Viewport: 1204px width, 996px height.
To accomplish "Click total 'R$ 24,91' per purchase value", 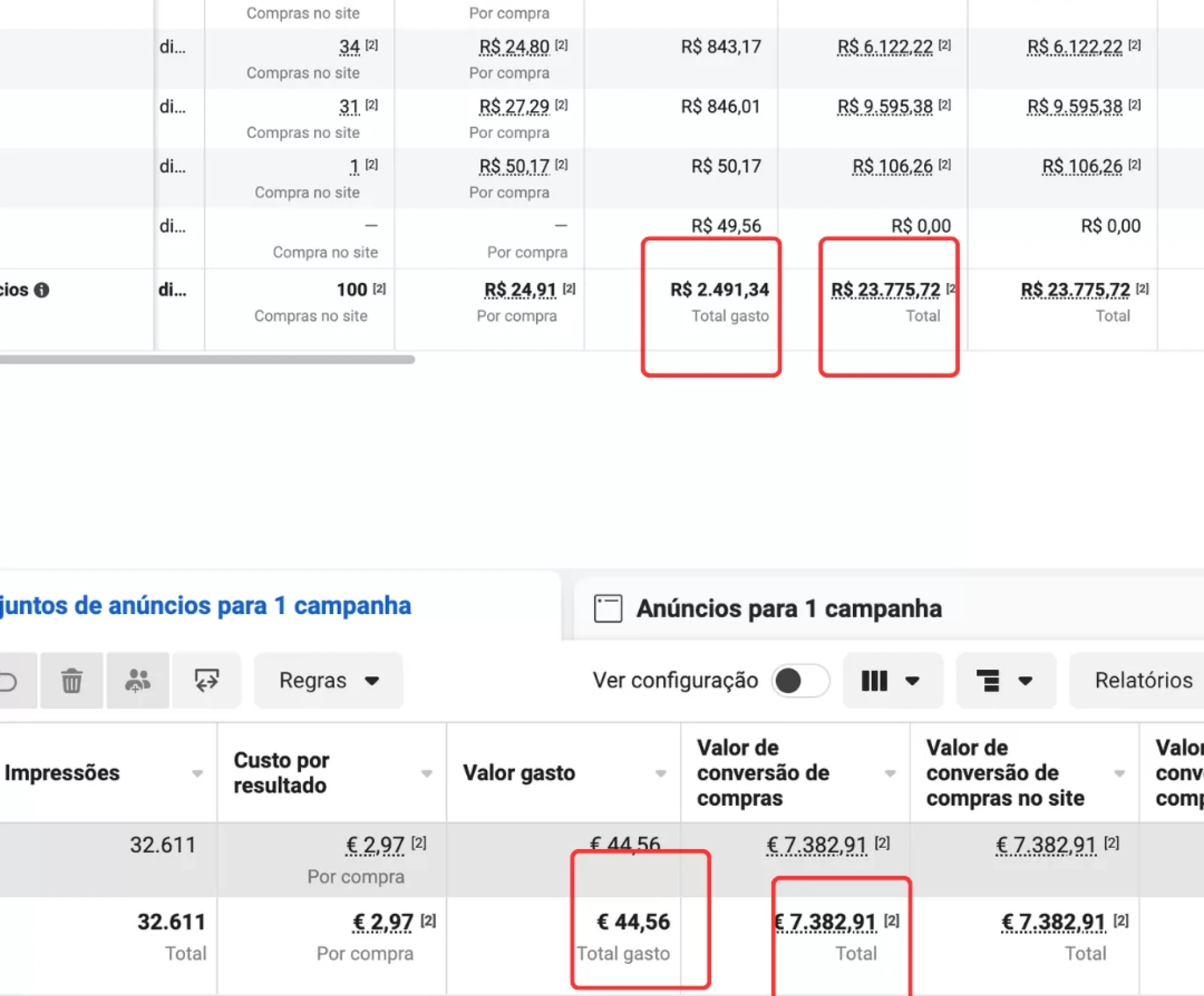I will [x=520, y=290].
